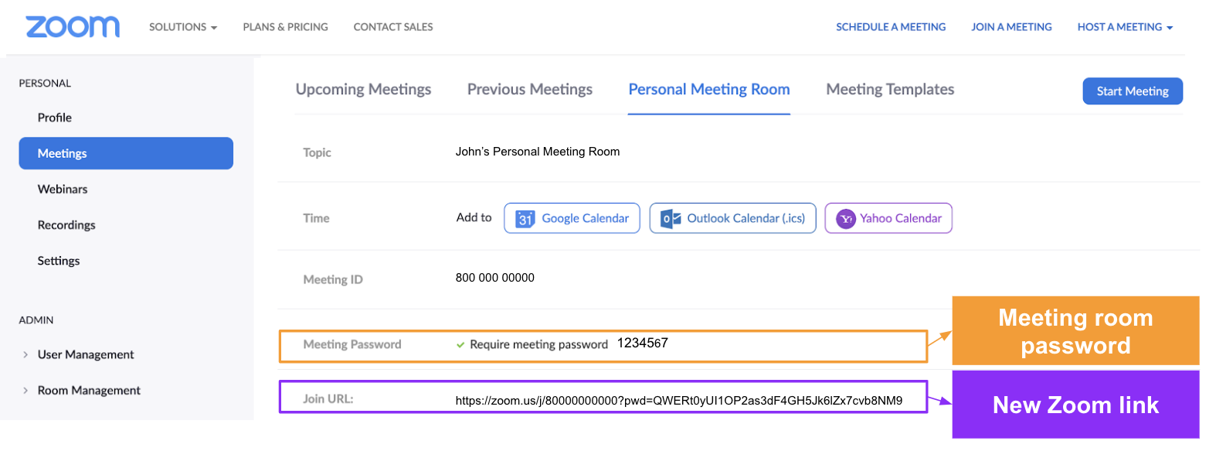
Task: Click the Google Calendar icon
Action: 525,218
